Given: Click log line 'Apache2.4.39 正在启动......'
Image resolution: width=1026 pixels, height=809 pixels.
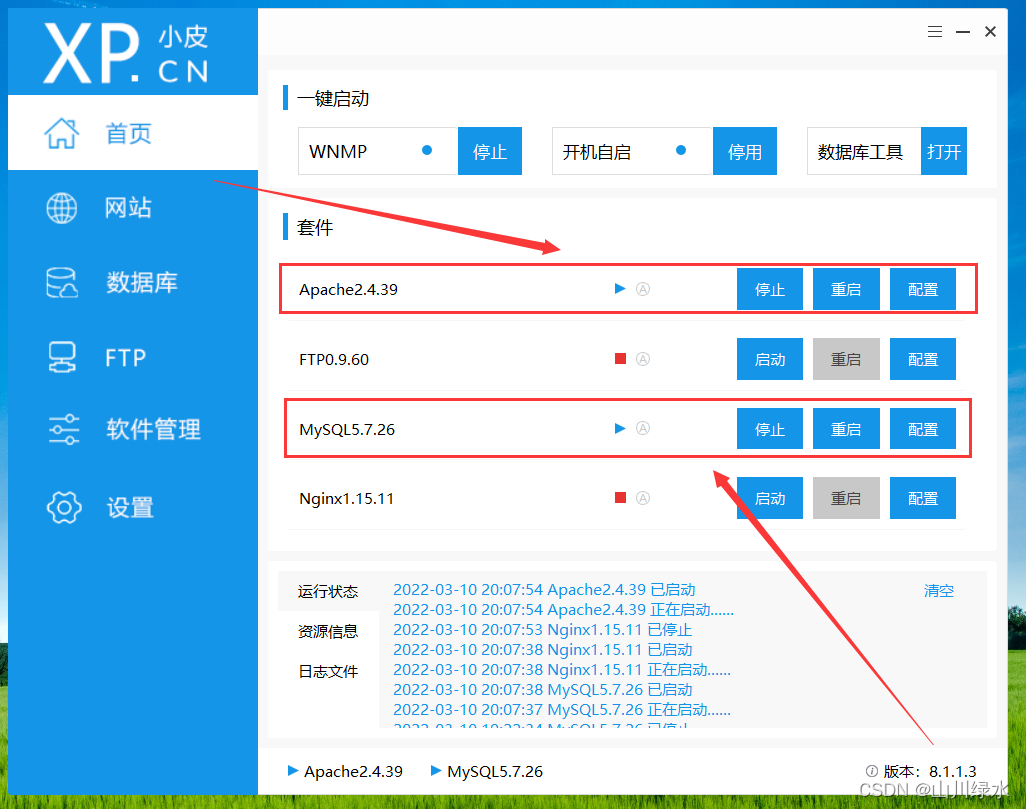Looking at the screenshot, I should (563, 610).
